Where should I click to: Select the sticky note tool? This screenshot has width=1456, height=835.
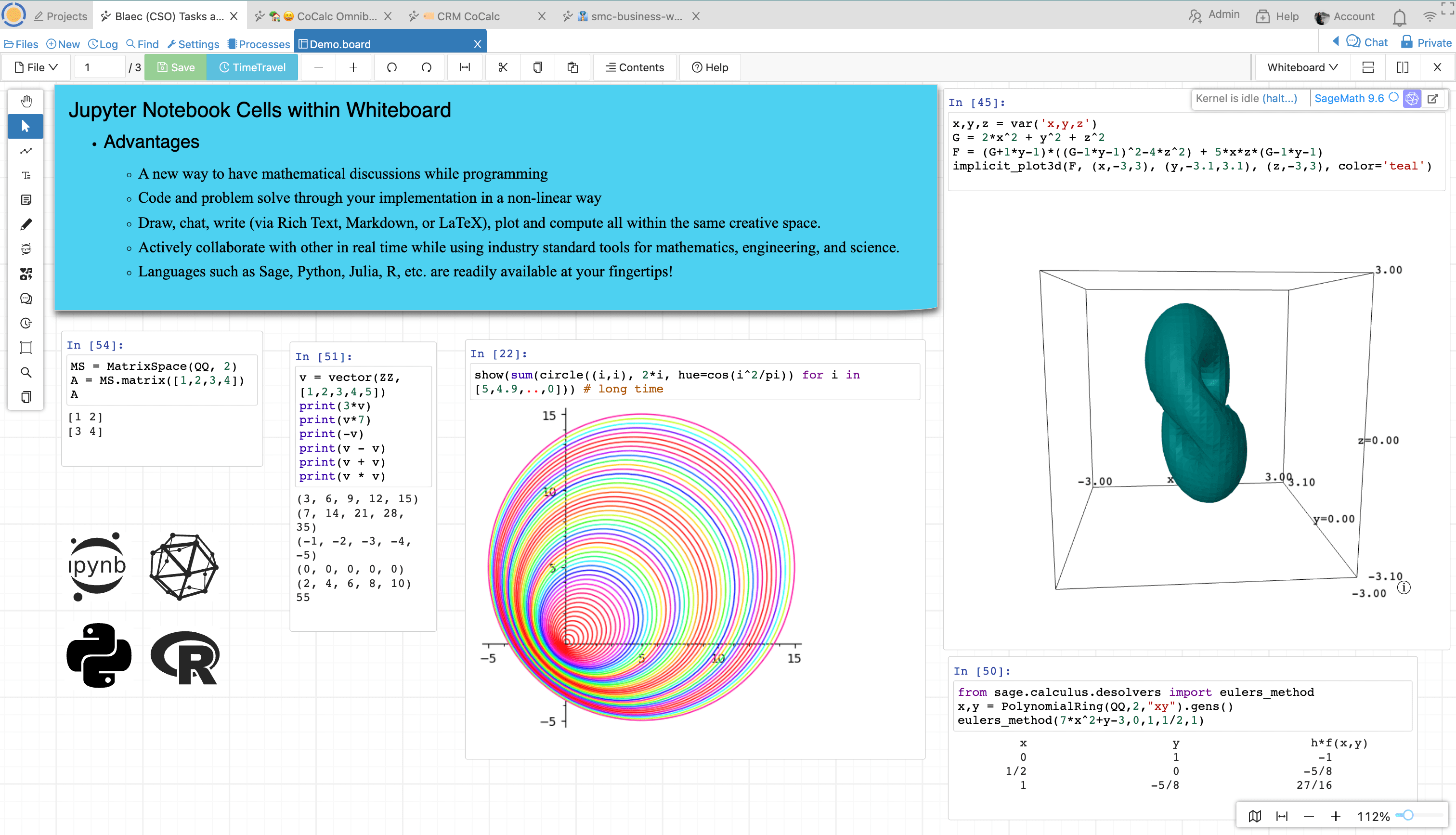tap(26, 199)
